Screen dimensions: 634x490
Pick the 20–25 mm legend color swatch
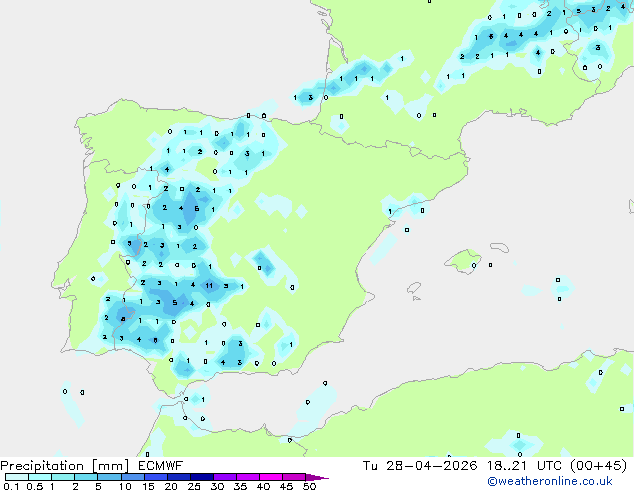point(178,477)
